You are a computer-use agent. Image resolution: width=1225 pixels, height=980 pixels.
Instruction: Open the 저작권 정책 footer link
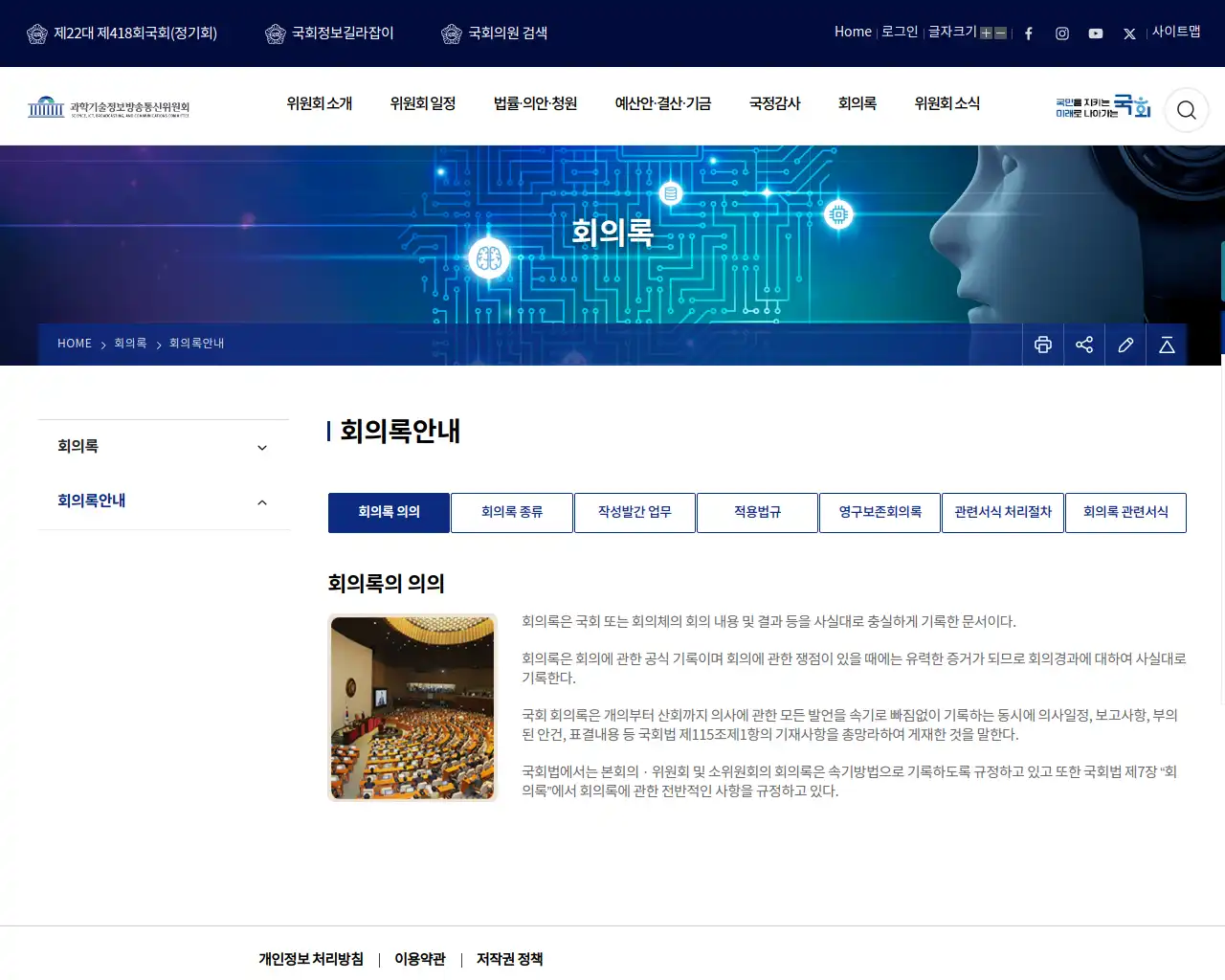pyautogui.click(x=510, y=959)
